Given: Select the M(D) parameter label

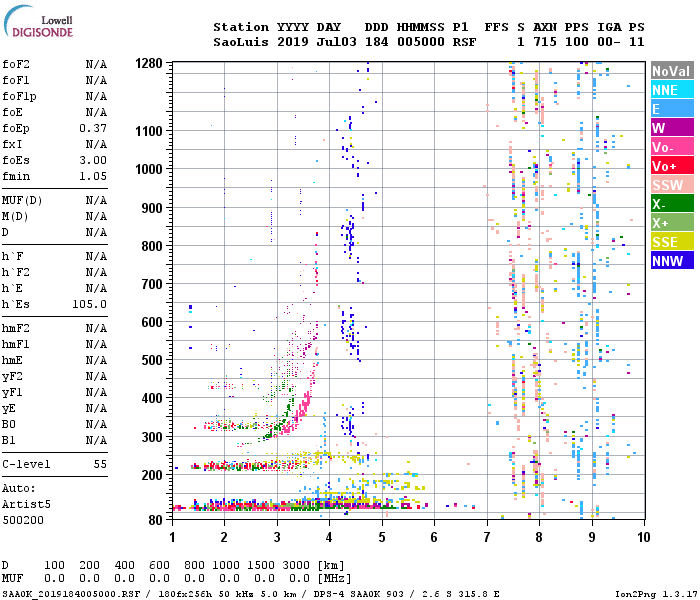Looking at the screenshot, I should (15, 217).
